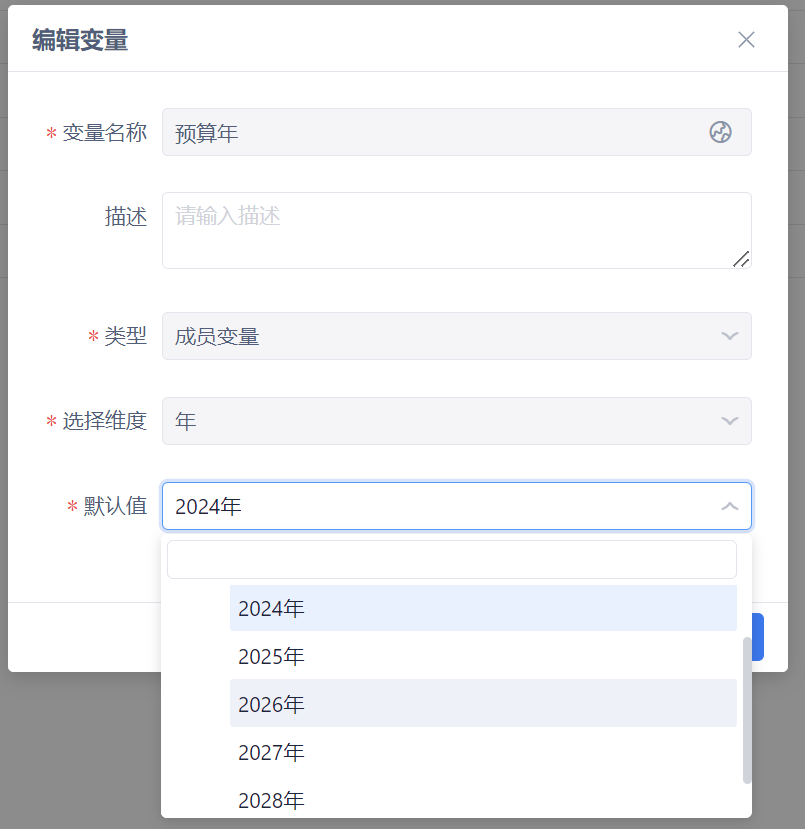Screen dimensions: 805x829
Task: Click the 变量名称 field containing 预算年
Action: pyautogui.click(x=430, y=132)
